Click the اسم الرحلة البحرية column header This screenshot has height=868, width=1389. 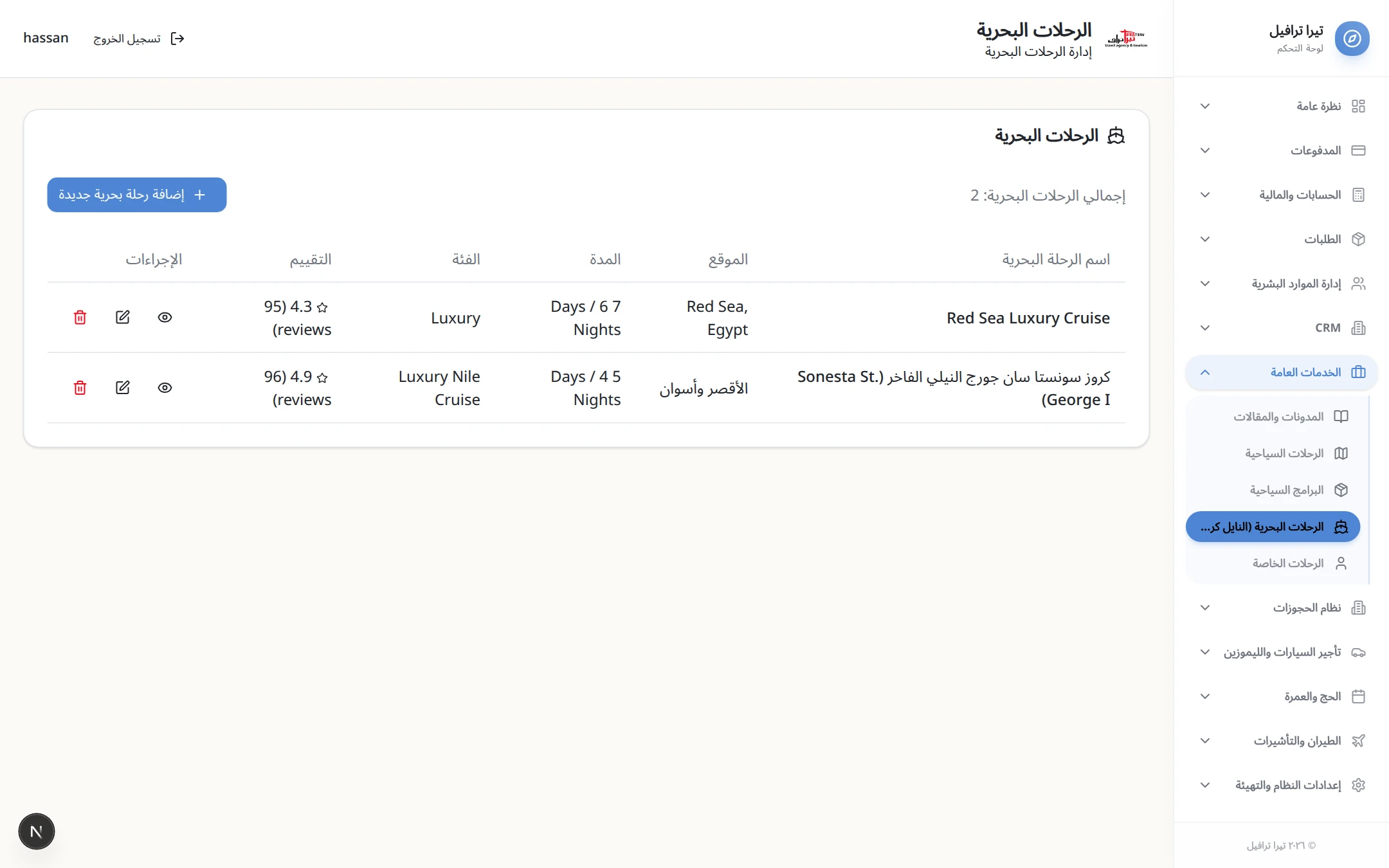(1056, 259)
